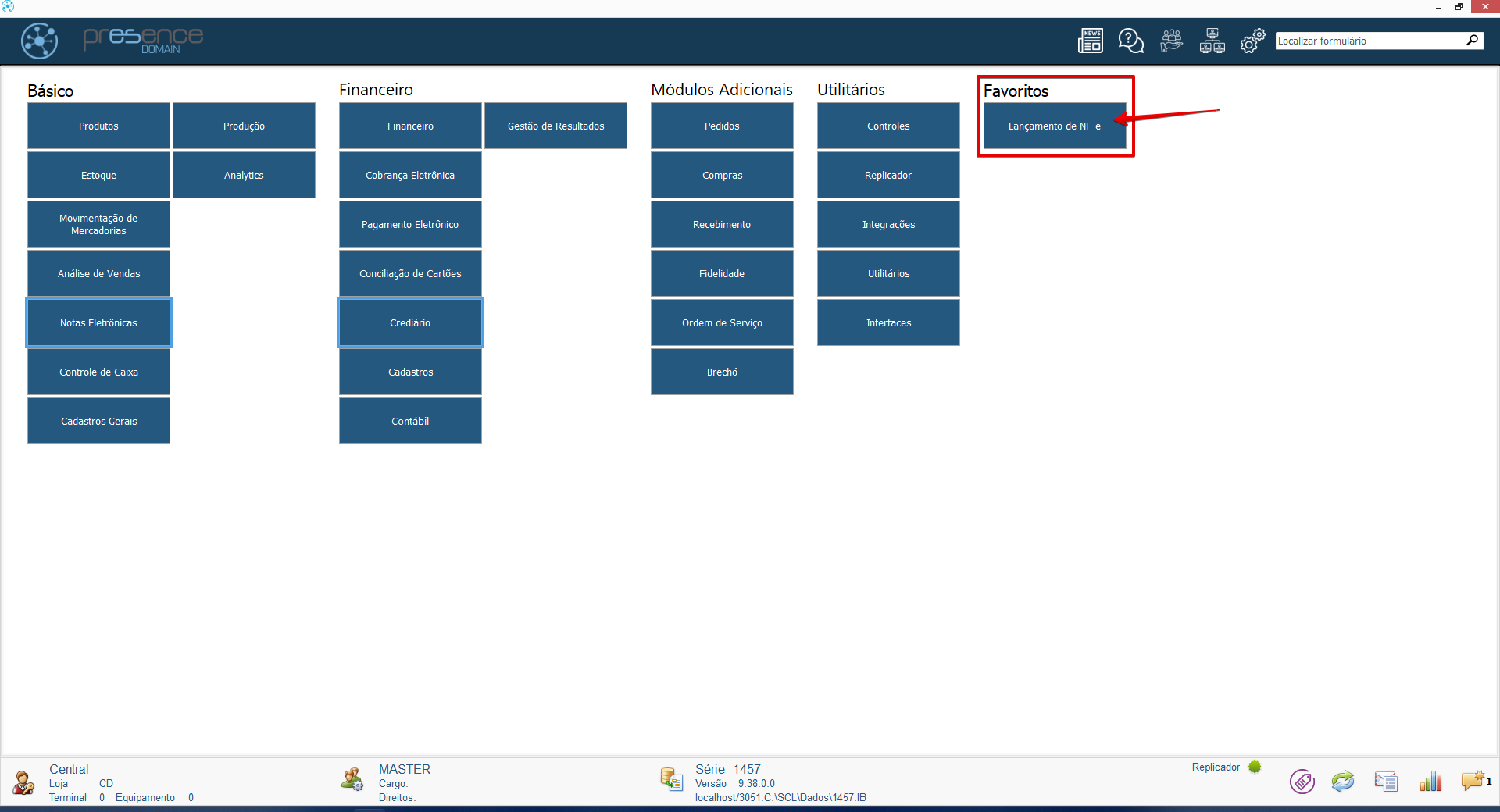Click the purple price tag icon
The height and width of the screenshot is (812, 1500).
coord(1302,781)
